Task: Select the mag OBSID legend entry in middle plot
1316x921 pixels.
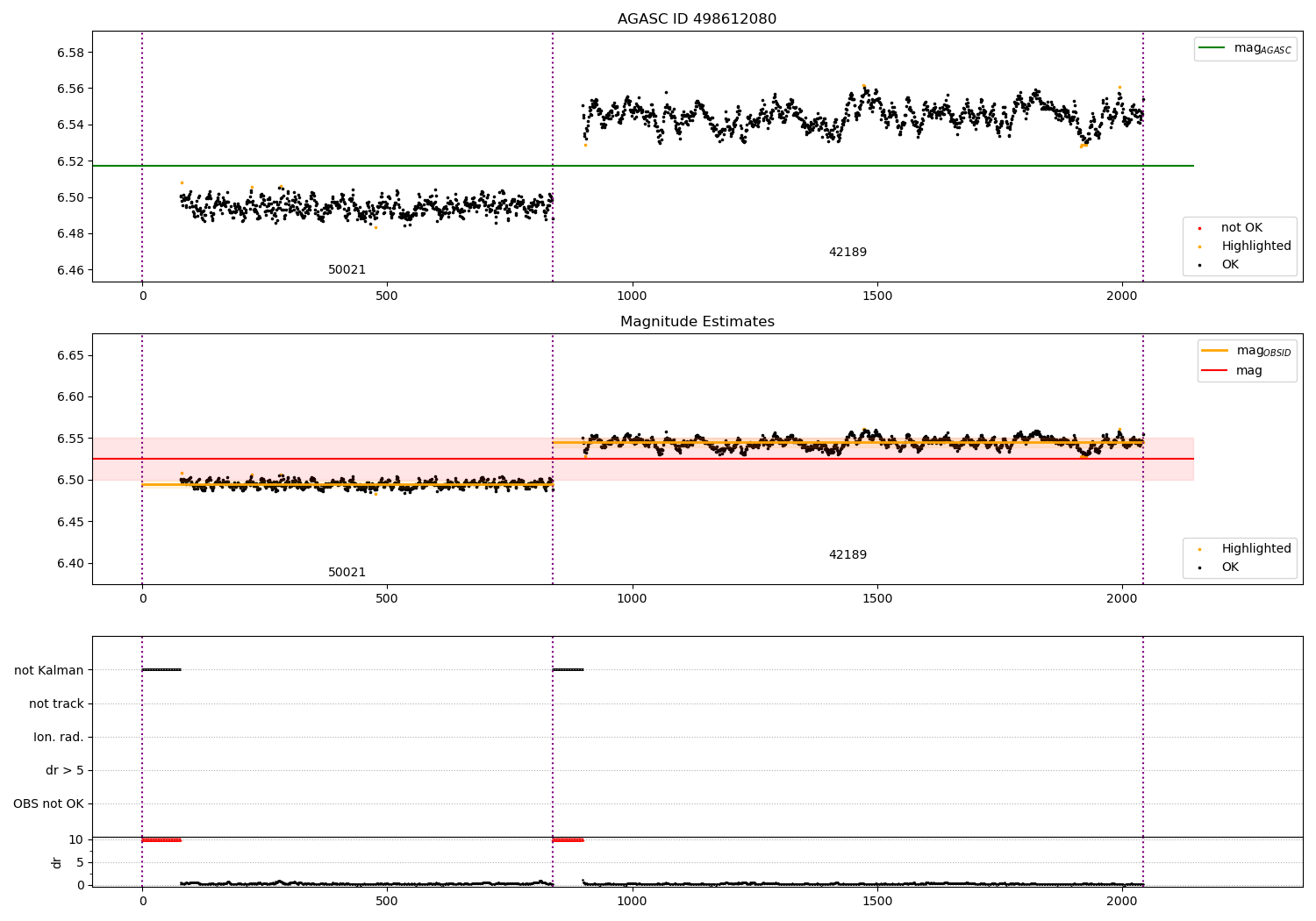Action: [1246, 351]
